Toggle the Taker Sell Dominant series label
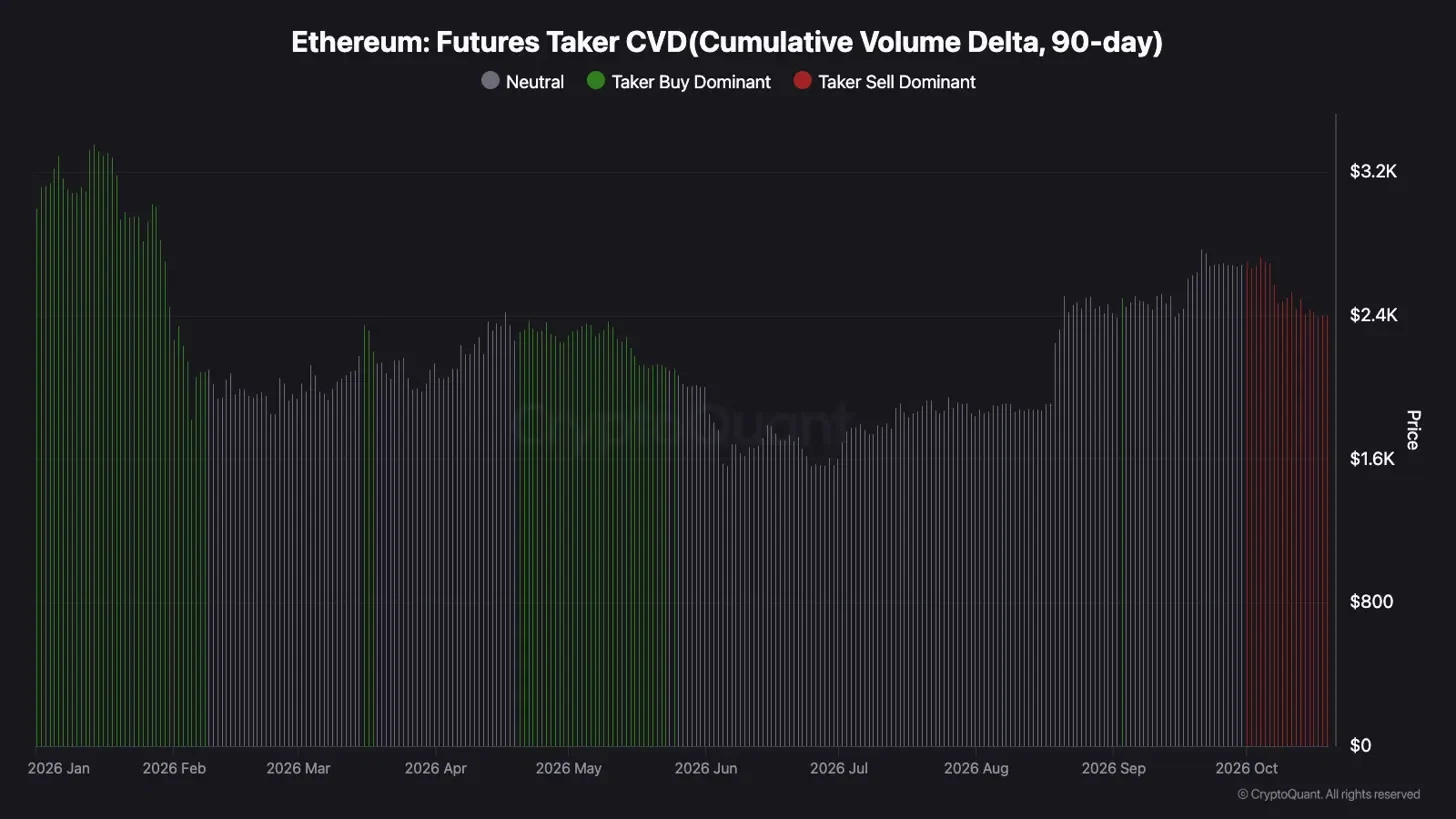This screenshot has height=819, width=1456. click(897, 82)
